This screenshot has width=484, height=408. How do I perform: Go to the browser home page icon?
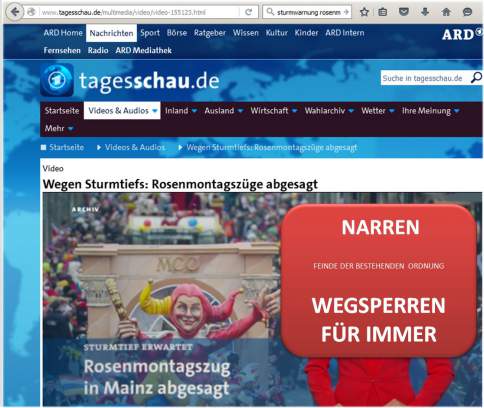tap(446, 12)
